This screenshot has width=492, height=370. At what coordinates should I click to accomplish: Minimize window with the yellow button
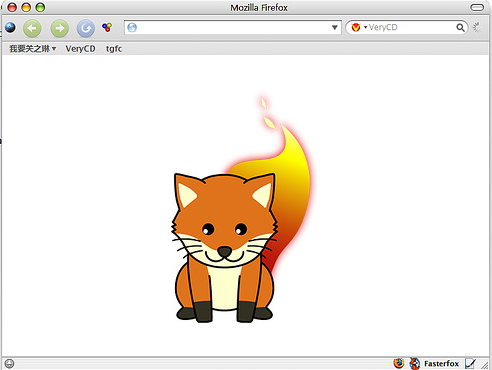tap(26, 7)
